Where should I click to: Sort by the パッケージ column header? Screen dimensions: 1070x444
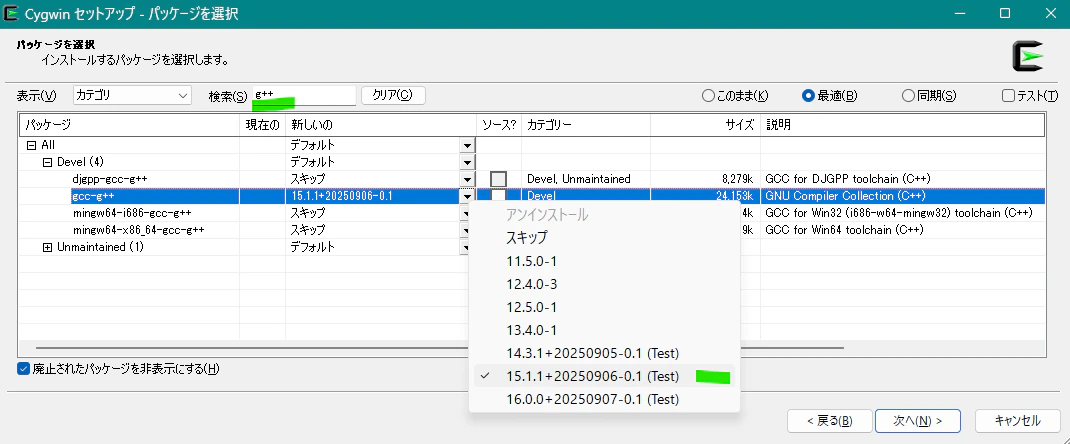[130, 125]
